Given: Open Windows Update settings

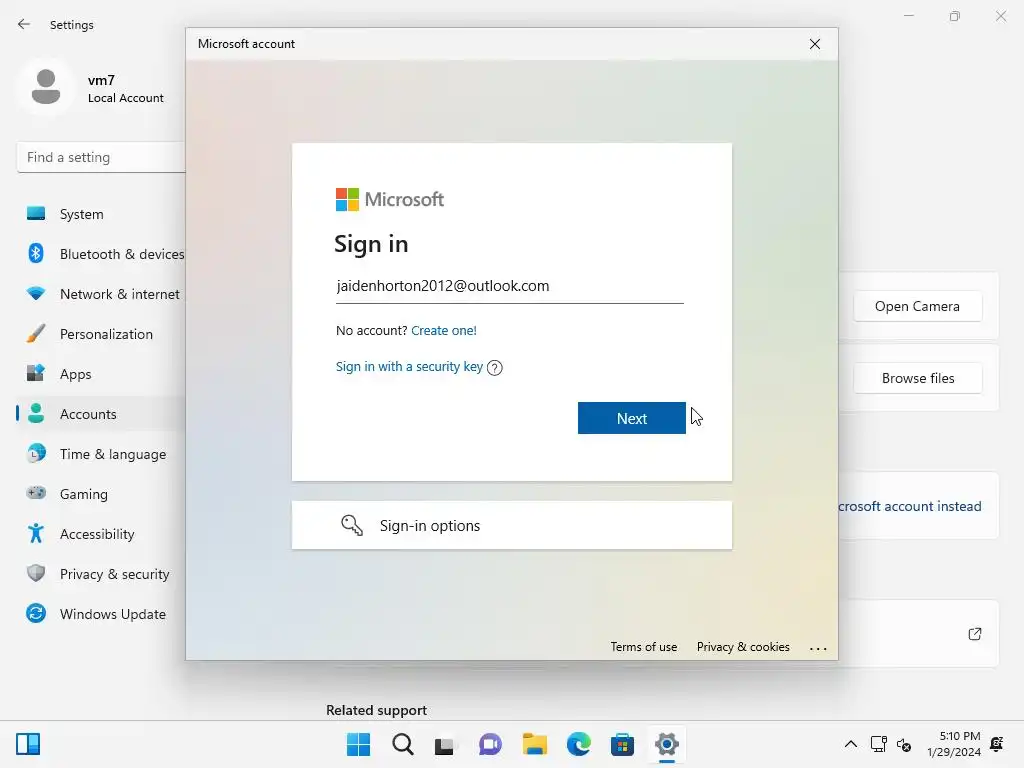Looking at the screenshot, I should click(103, 613).
